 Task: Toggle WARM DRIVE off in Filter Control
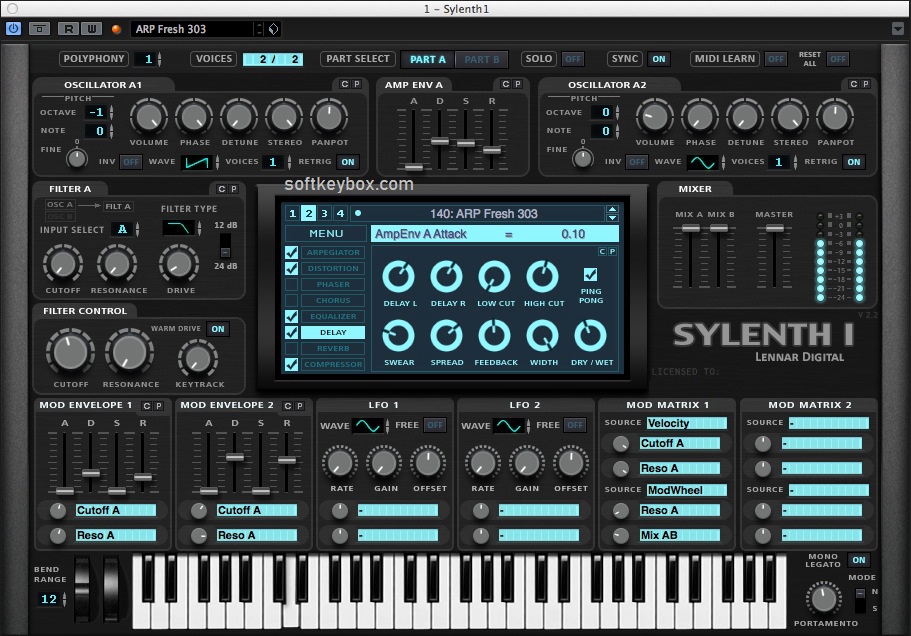click(219, 328)
